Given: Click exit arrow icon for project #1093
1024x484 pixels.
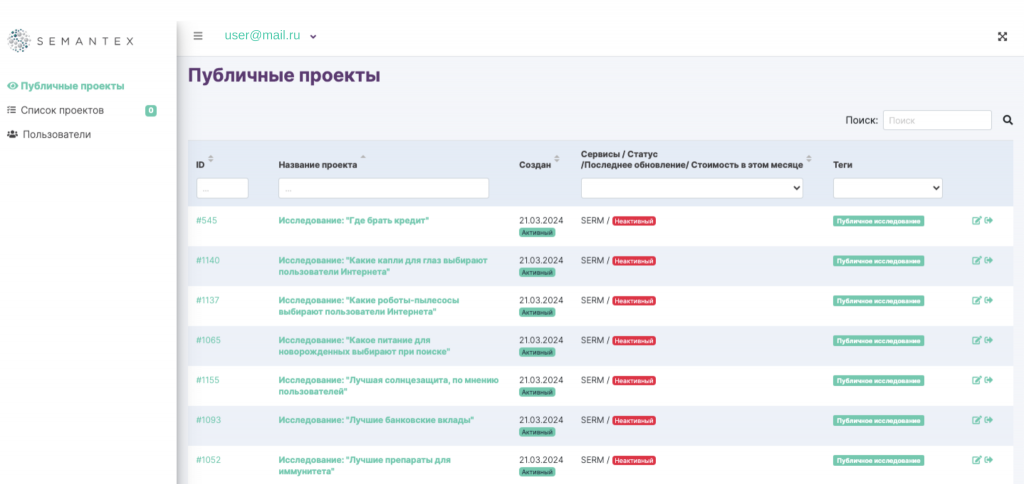Looking at the screenshot, I should click(989, 420).
